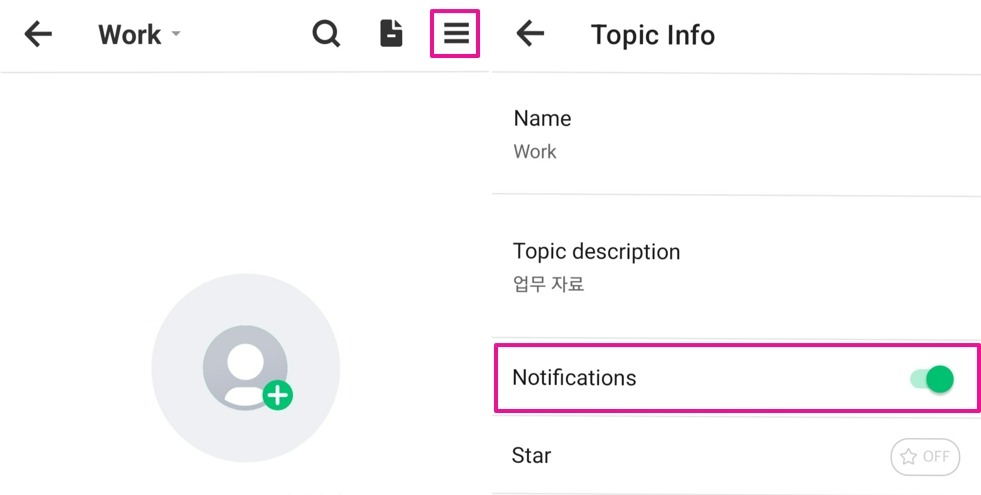
Task: Open the hamburger menu
Action: click(456, 34)
